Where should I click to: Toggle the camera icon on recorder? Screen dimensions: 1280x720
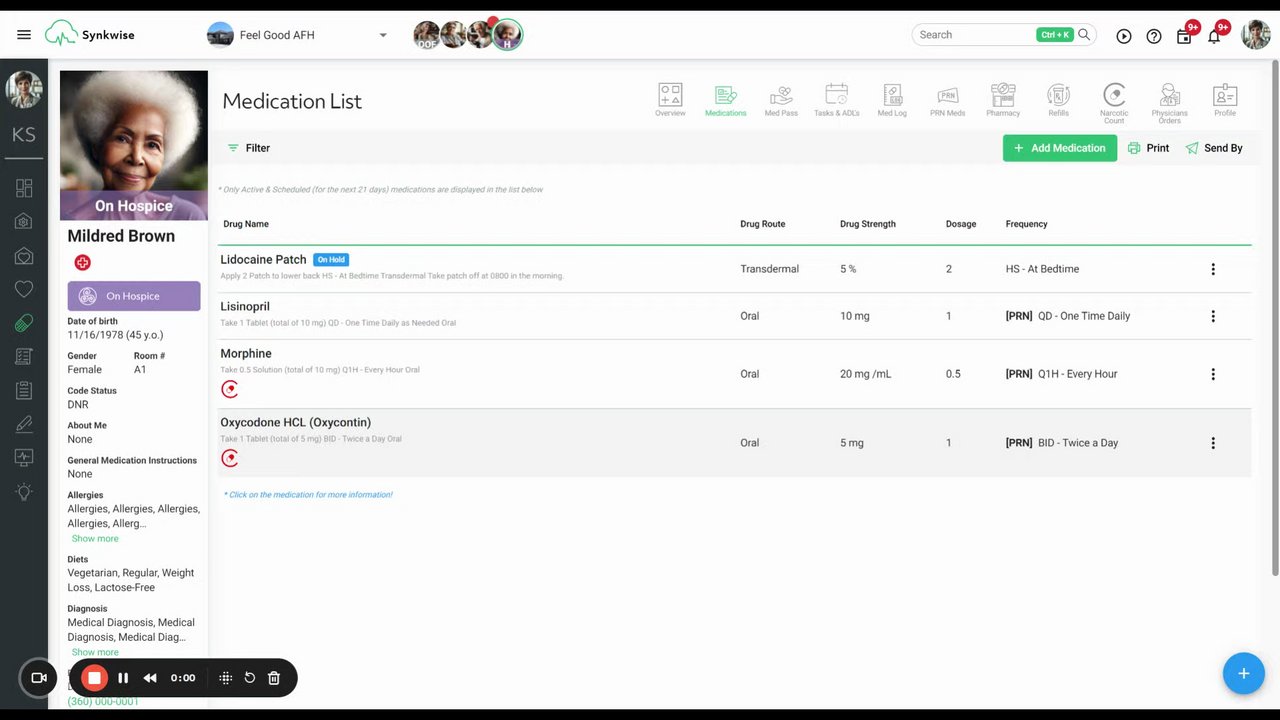tap(39, 678)
